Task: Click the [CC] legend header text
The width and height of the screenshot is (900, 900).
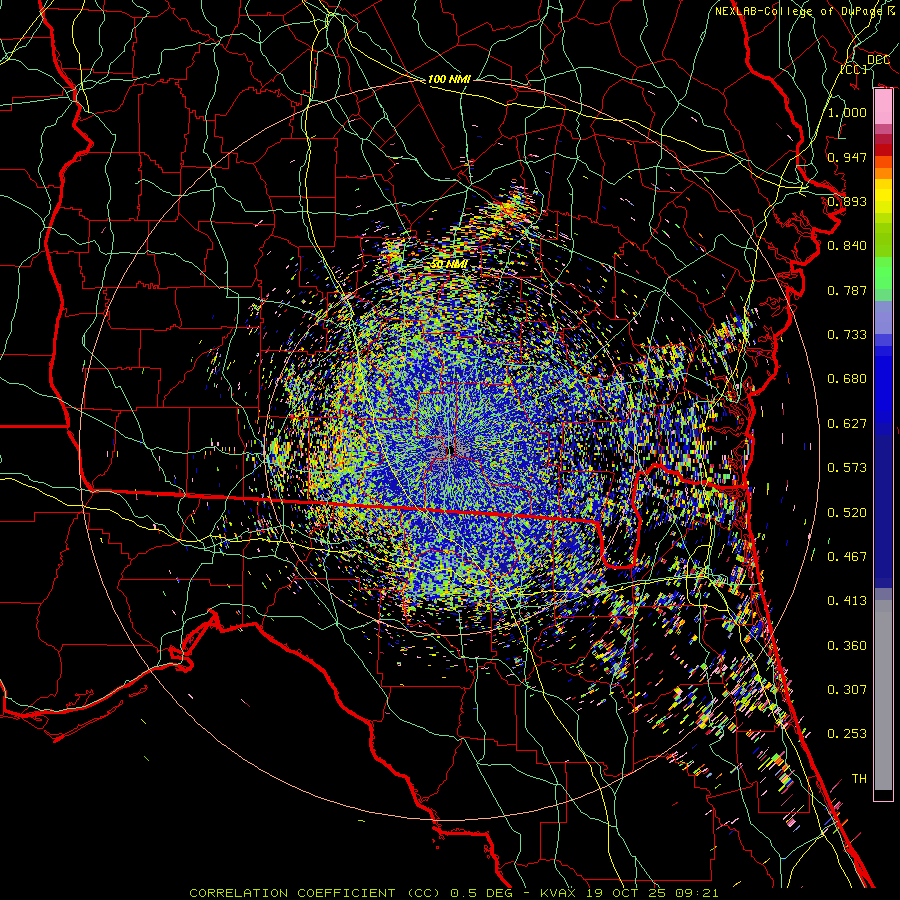Action: click(x=854, y=69)
